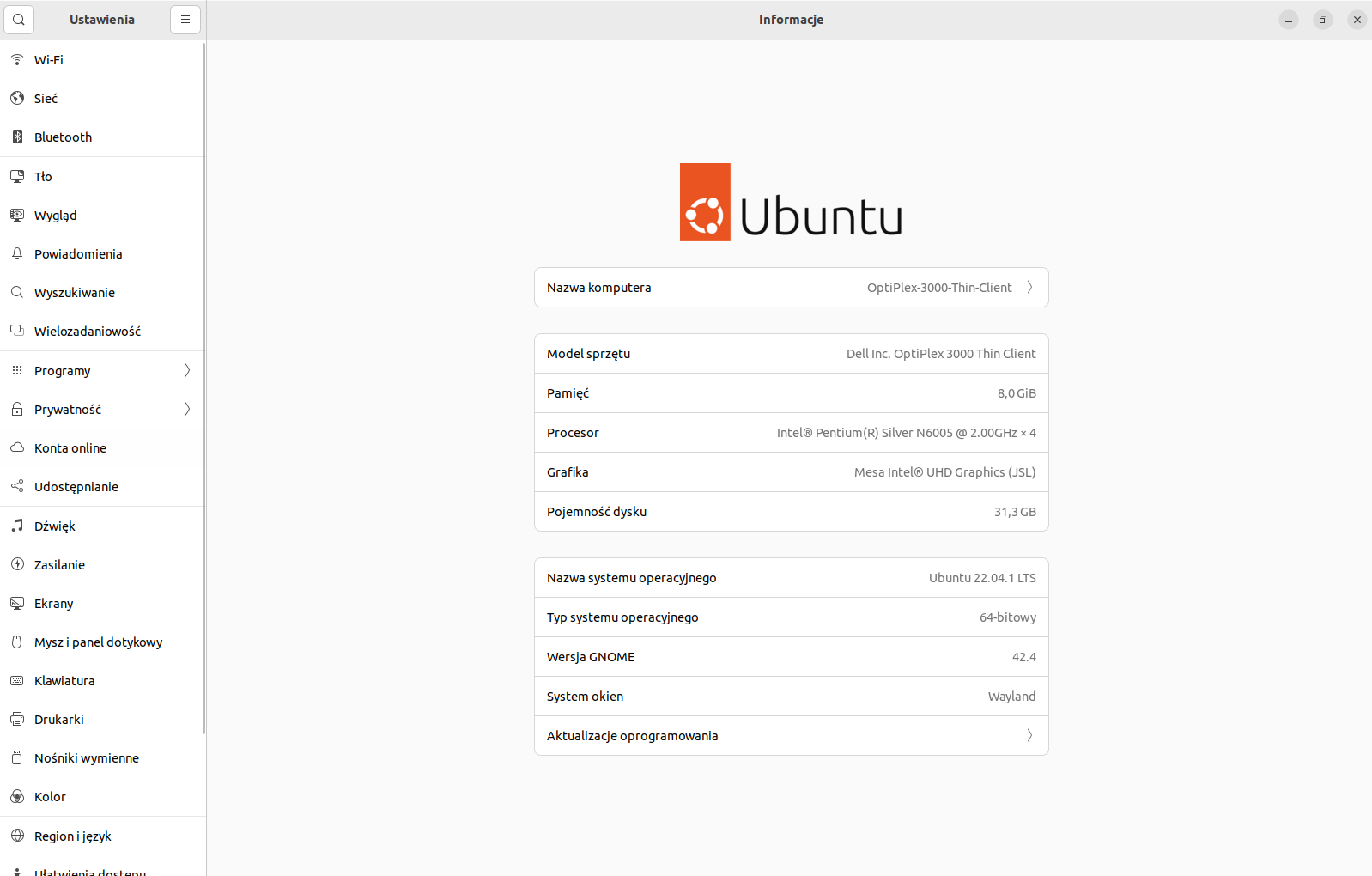
Task: Select the Powiadomienia bell icon
Action: [17, 254]
